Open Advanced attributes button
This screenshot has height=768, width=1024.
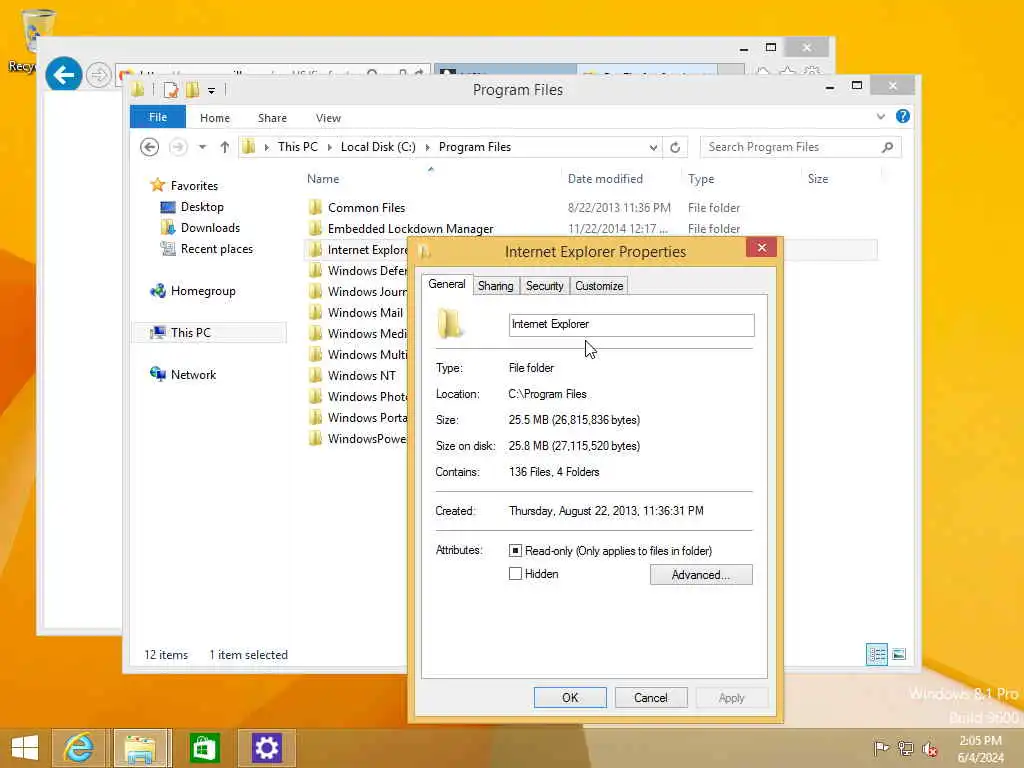pos(701,575)
